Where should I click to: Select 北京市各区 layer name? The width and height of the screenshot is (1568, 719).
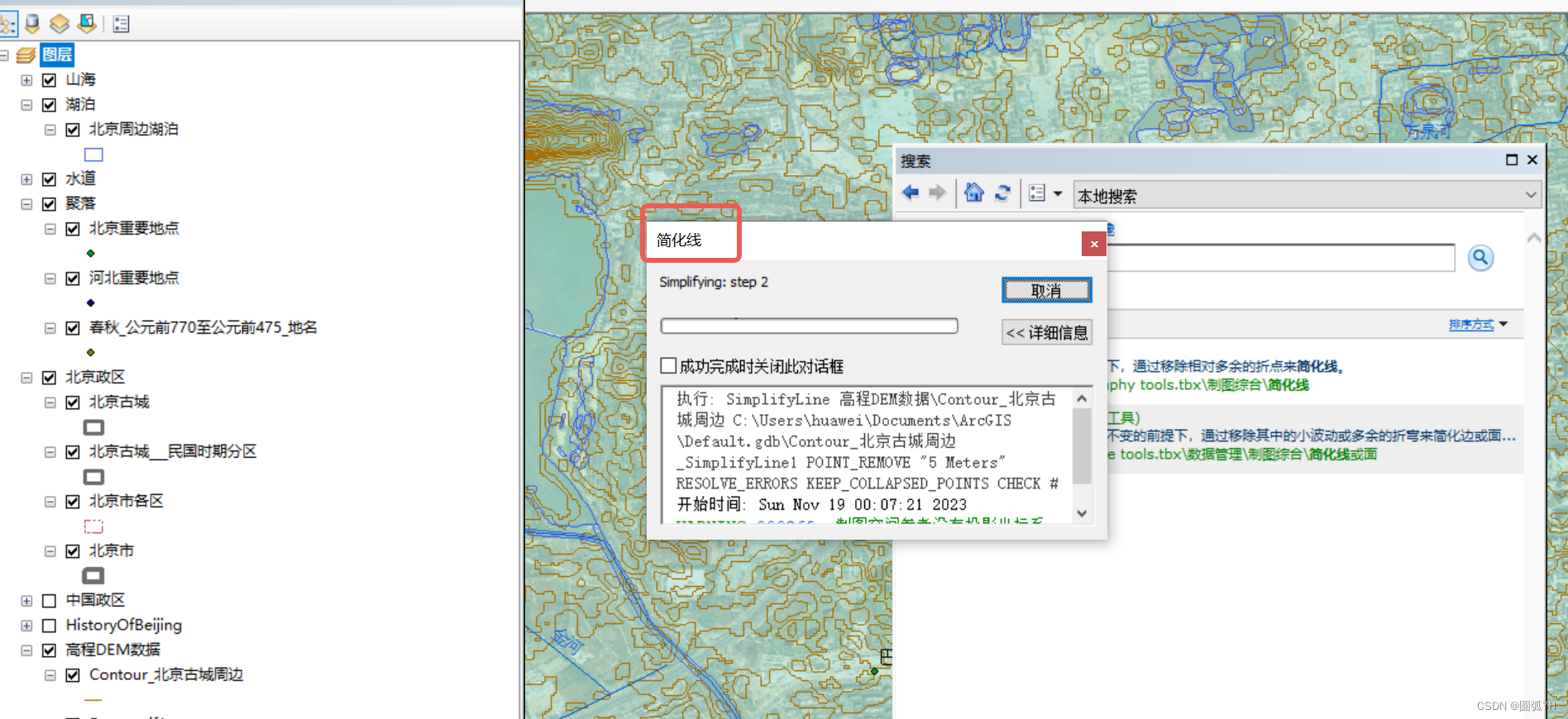point(127,501)
